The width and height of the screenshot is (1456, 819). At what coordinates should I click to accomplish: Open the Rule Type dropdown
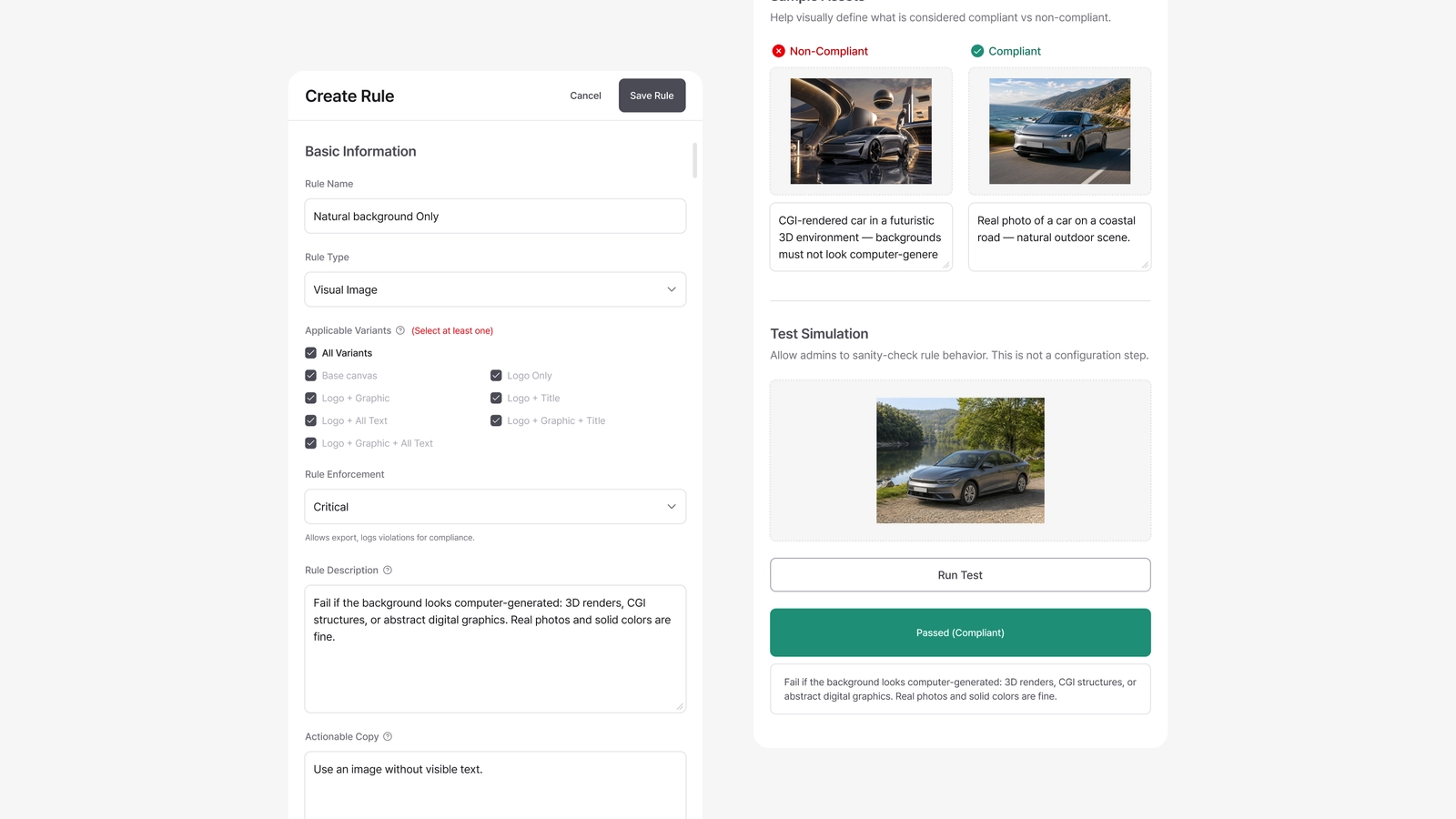tap(495, 289)
